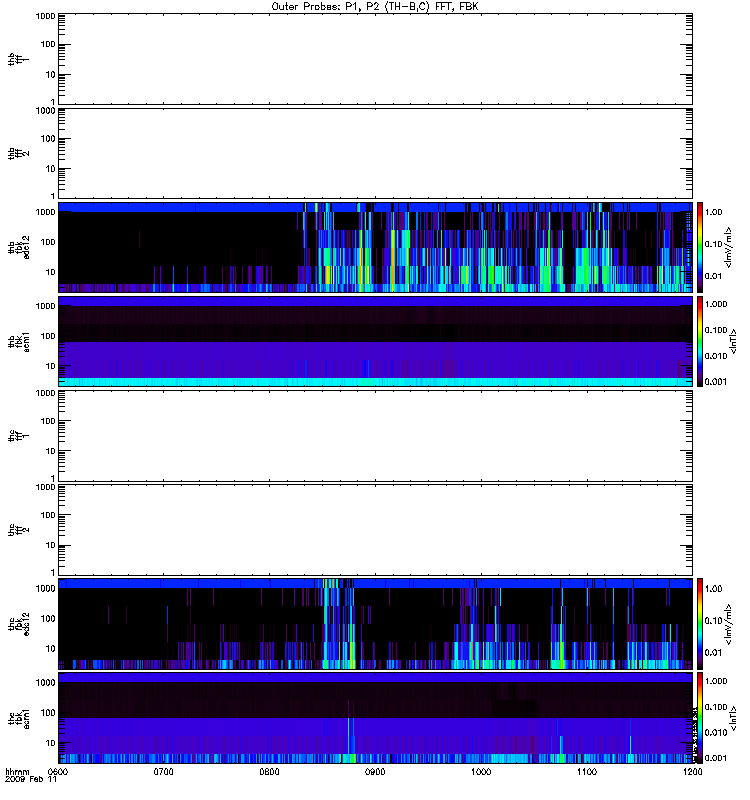
Task: Click the "0800" time axis label
Action: coord(269,772)
